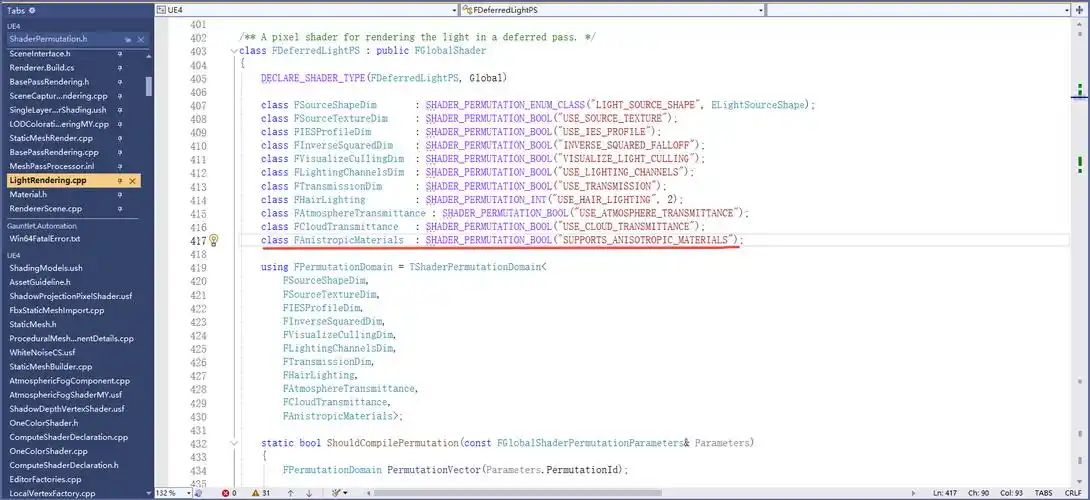Pin the BasePassRendering.h tab
The image size is (1090, 500).
120,82
